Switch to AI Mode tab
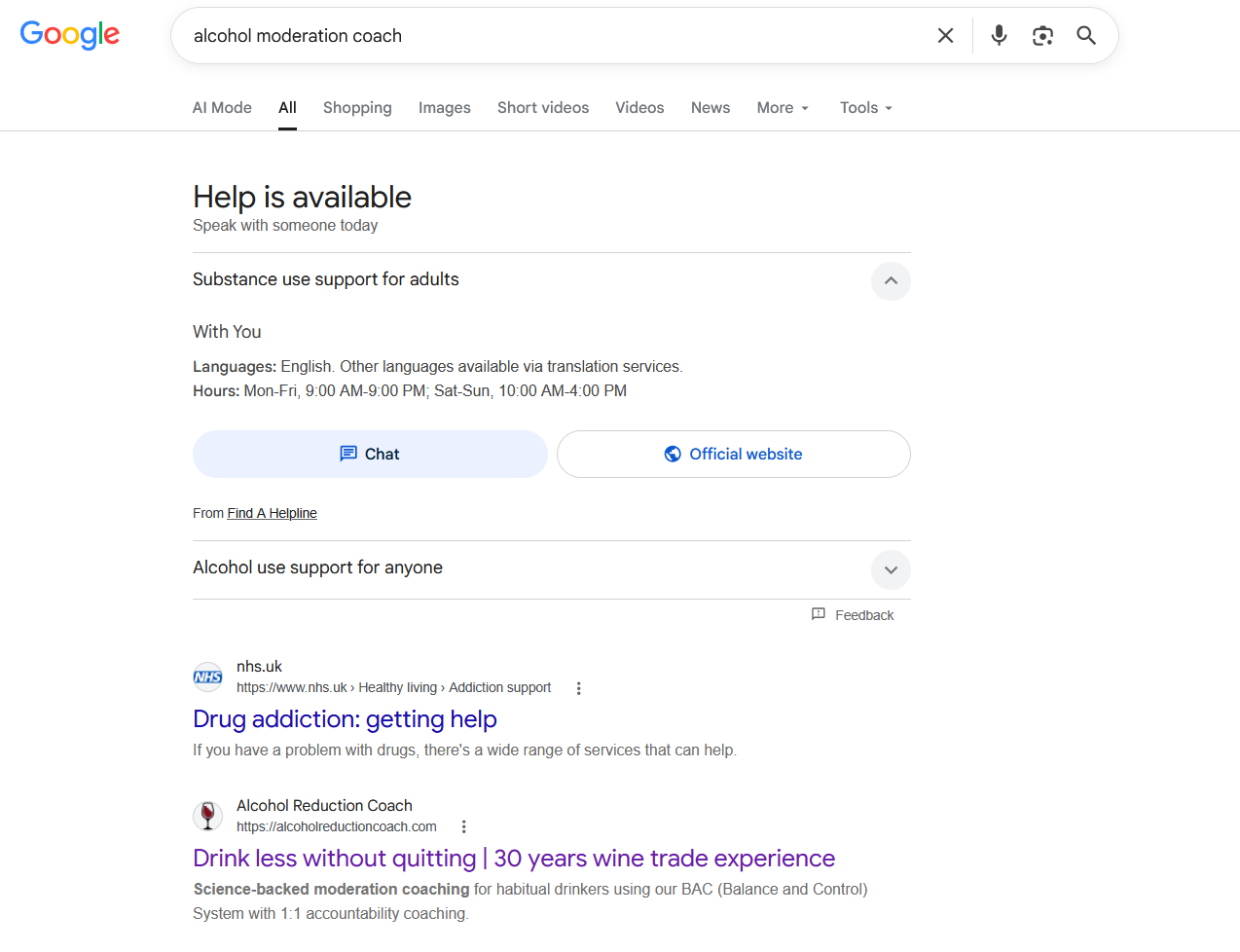Viewport: 1240px width, 952px height. pyautogui.click(x=222, y=108)
